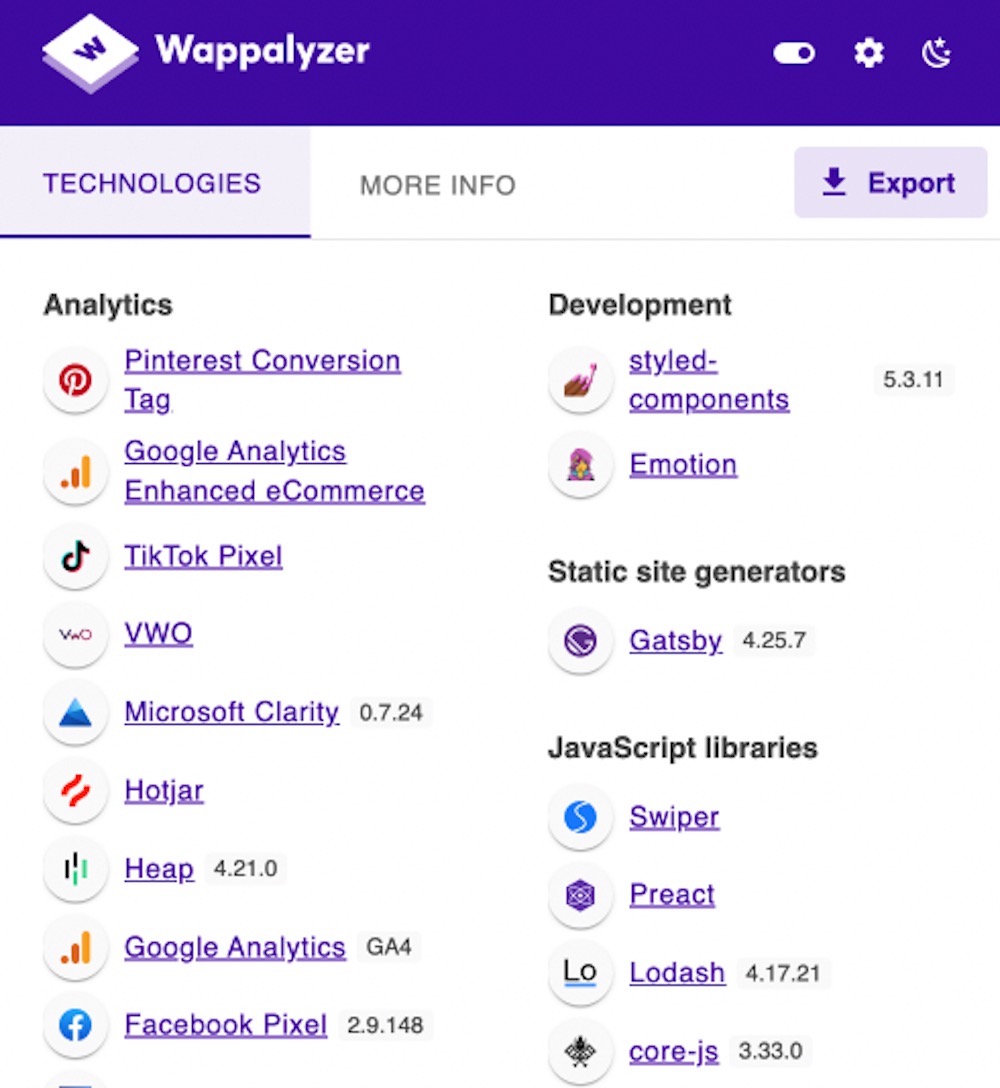Click the Export button

click(890, 182)
